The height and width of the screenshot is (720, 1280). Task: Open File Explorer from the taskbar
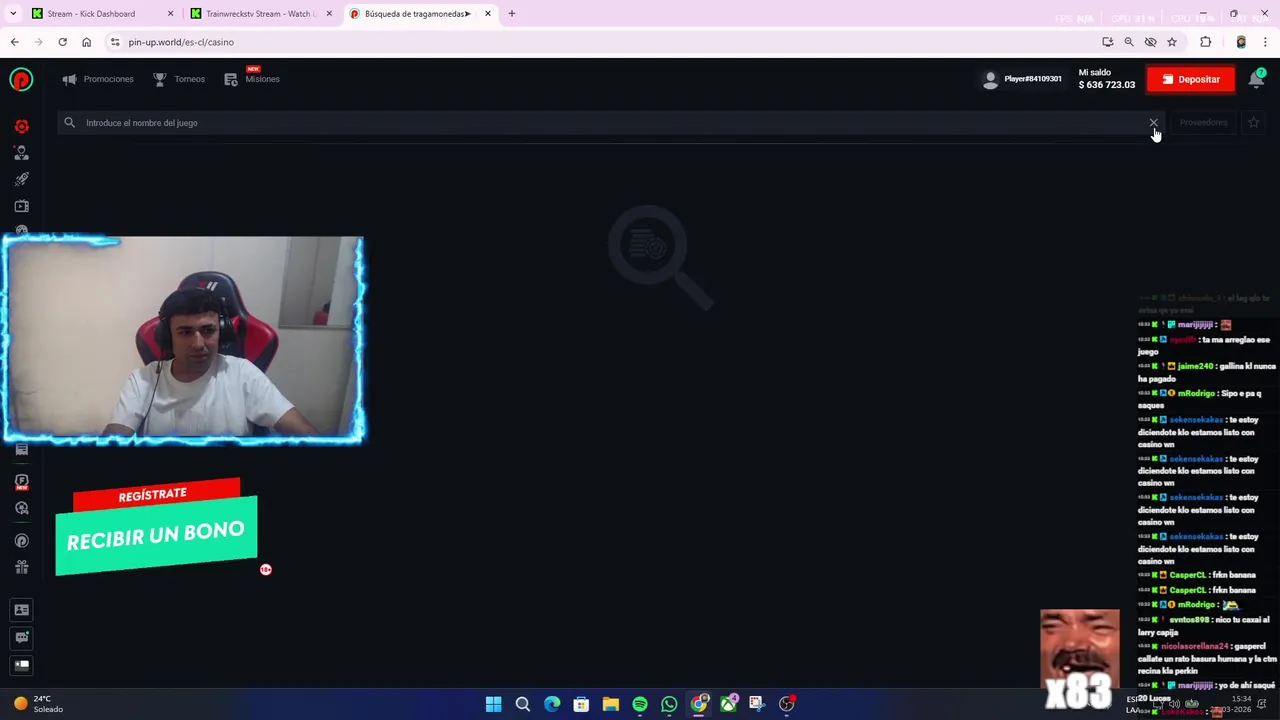[x=610, y=704]
